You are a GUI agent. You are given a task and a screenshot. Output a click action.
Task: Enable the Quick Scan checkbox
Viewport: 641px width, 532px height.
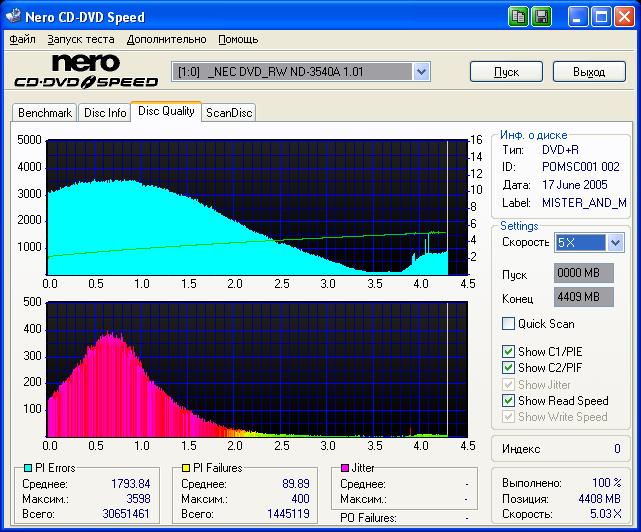[509, 324]
